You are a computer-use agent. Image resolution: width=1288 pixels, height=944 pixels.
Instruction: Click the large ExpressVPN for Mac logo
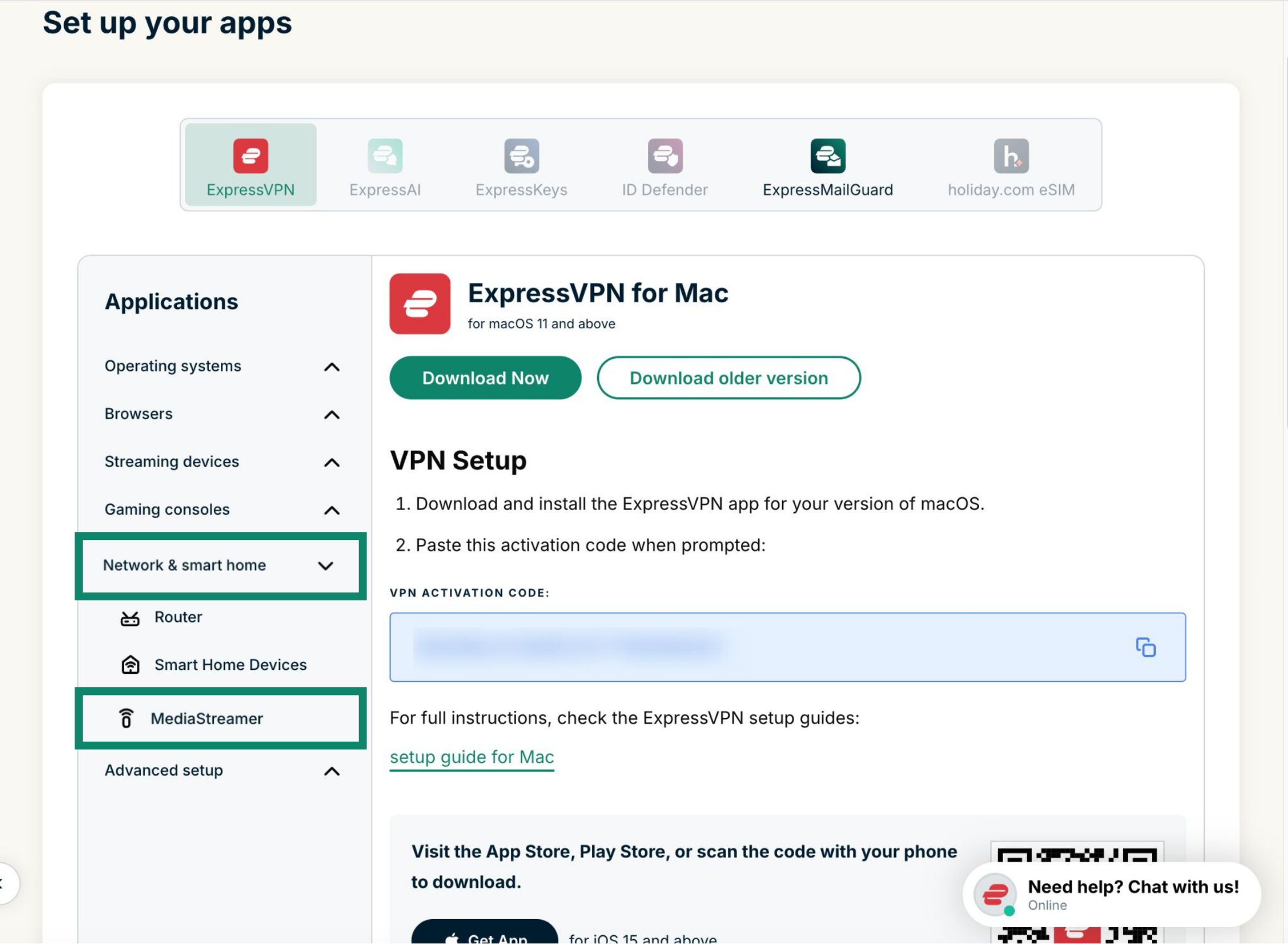[420, 303]
